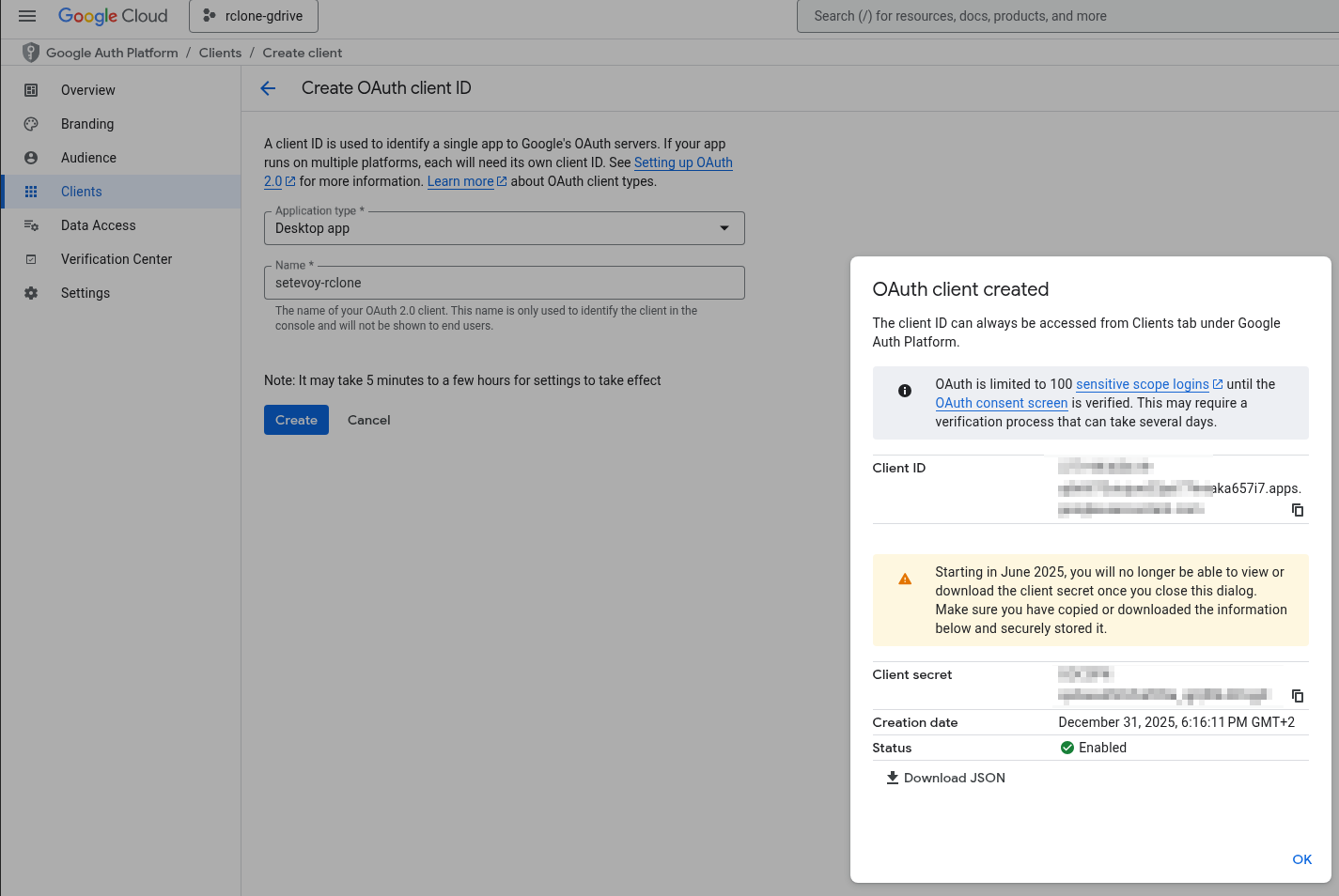1339x896 pixels.
Task: Click the Google Cloud logo
Action: coord(113,16)
